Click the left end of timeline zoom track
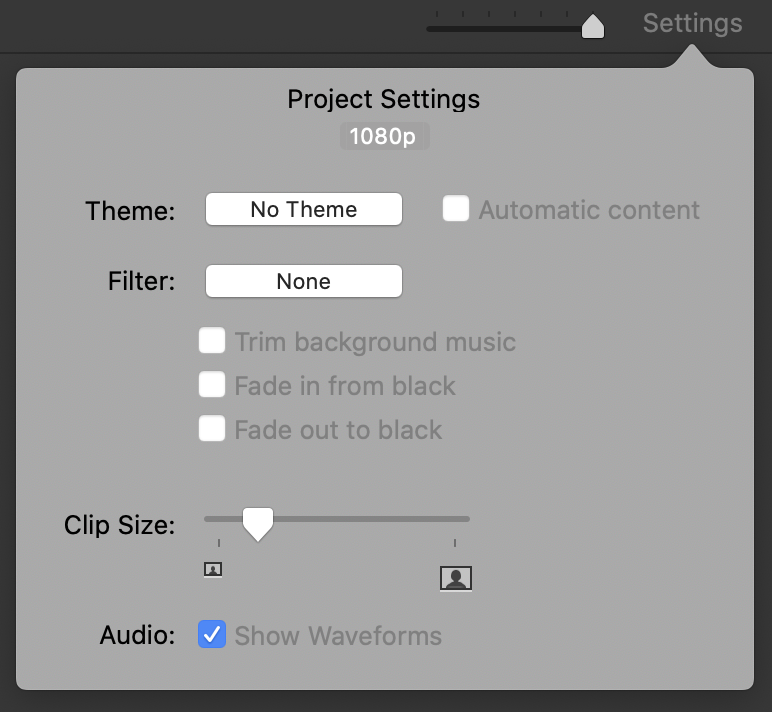 pos(430,29)
